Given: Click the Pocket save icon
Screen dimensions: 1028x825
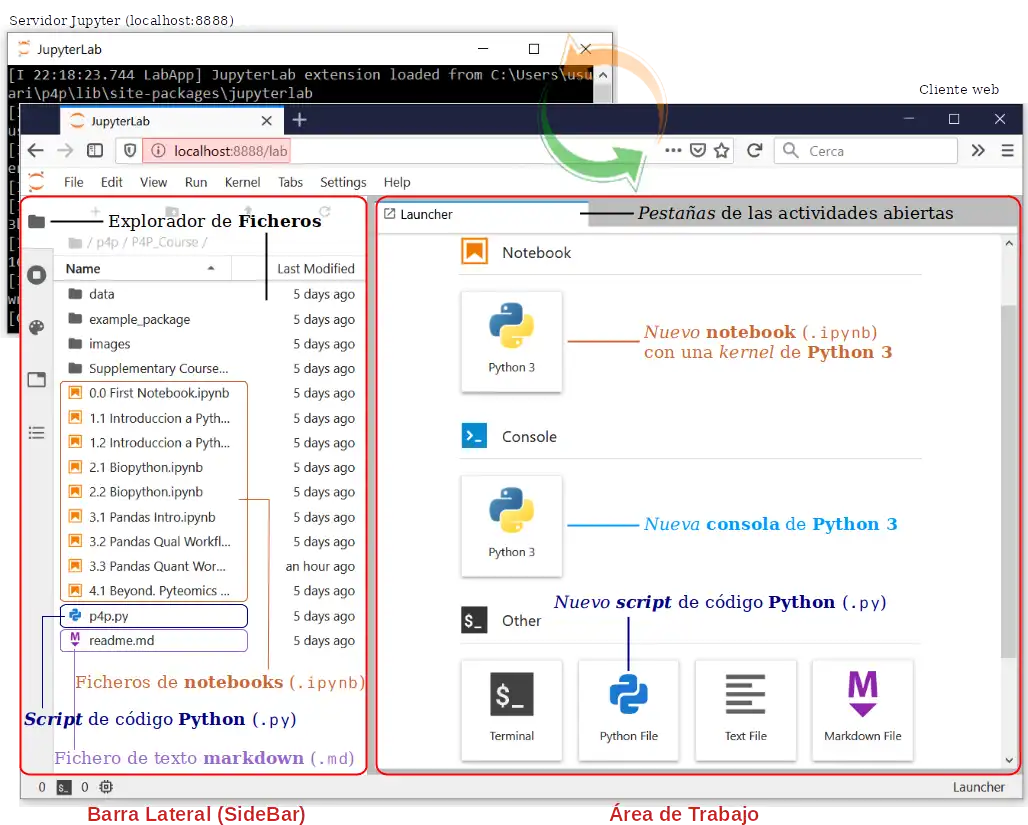Looking at the screenshot, I should [698, 151].
